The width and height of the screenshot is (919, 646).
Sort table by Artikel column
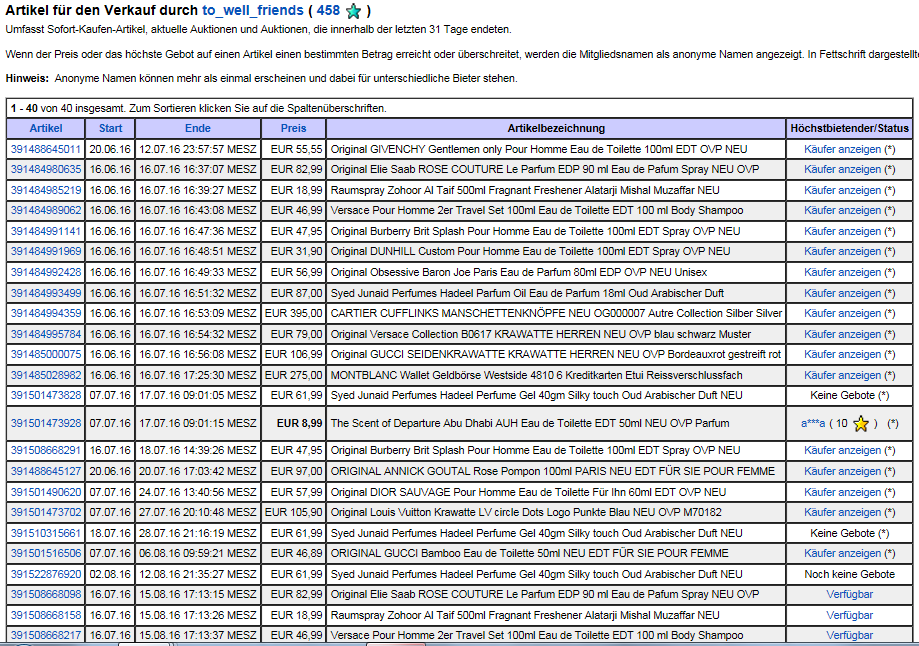pos(46,128)
